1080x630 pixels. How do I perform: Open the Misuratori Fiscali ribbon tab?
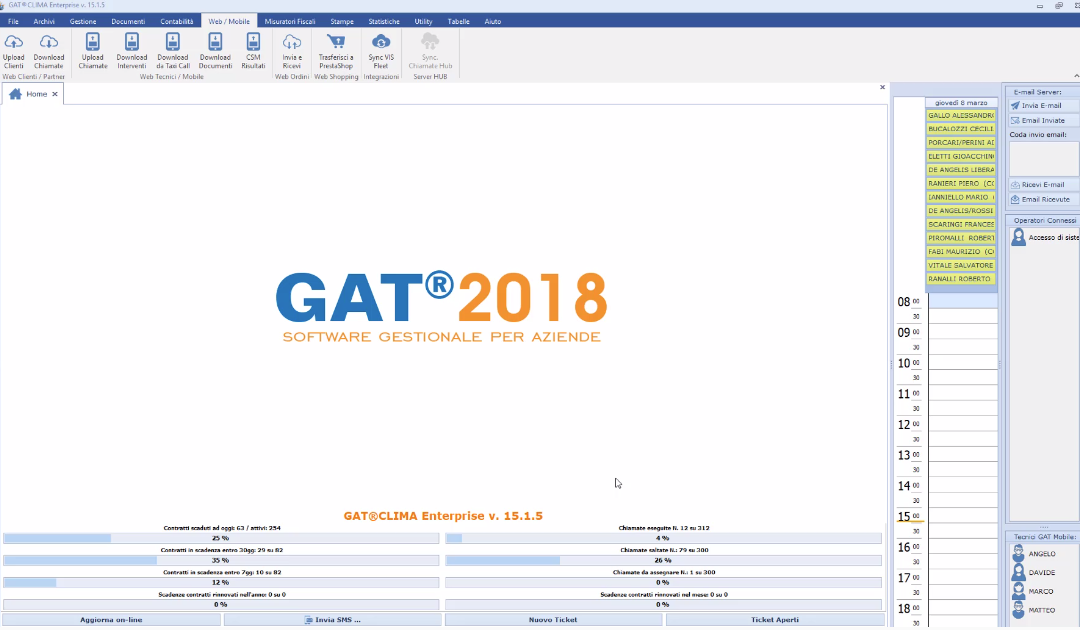[290, 21]
